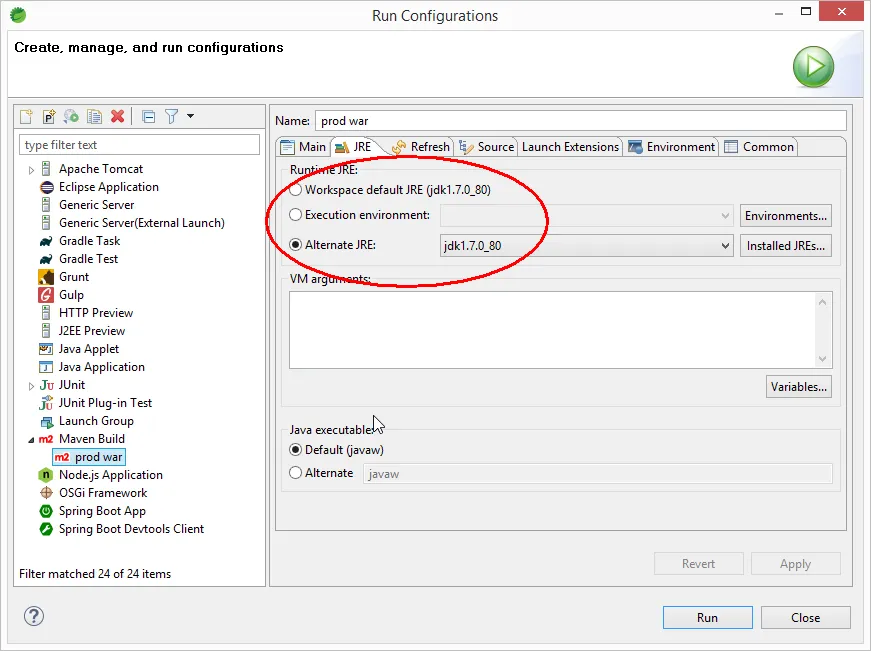Switch to the Refresh tab
The width and height of the screenshot is (871, 651).
421,147
